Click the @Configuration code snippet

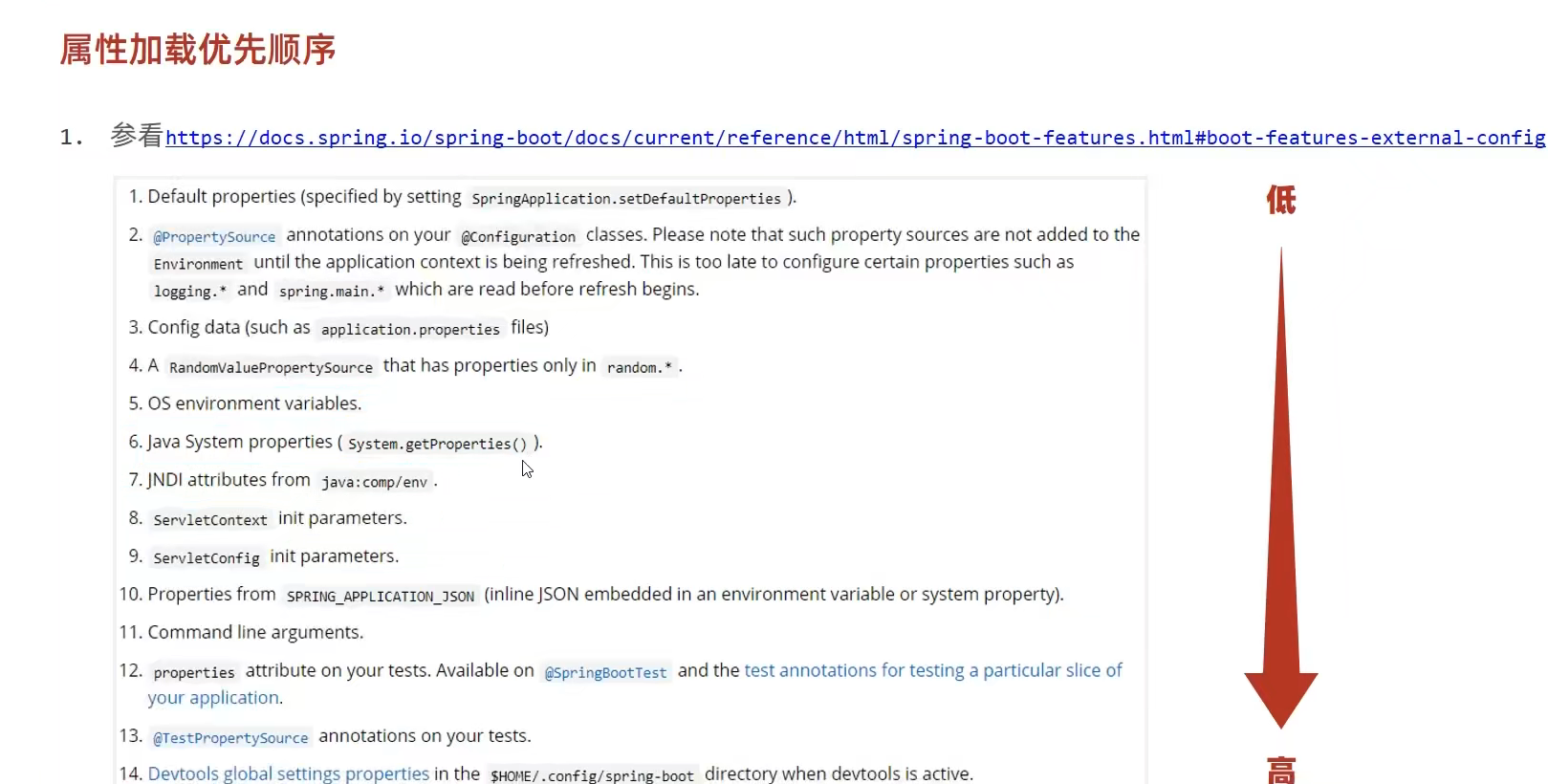518,236
